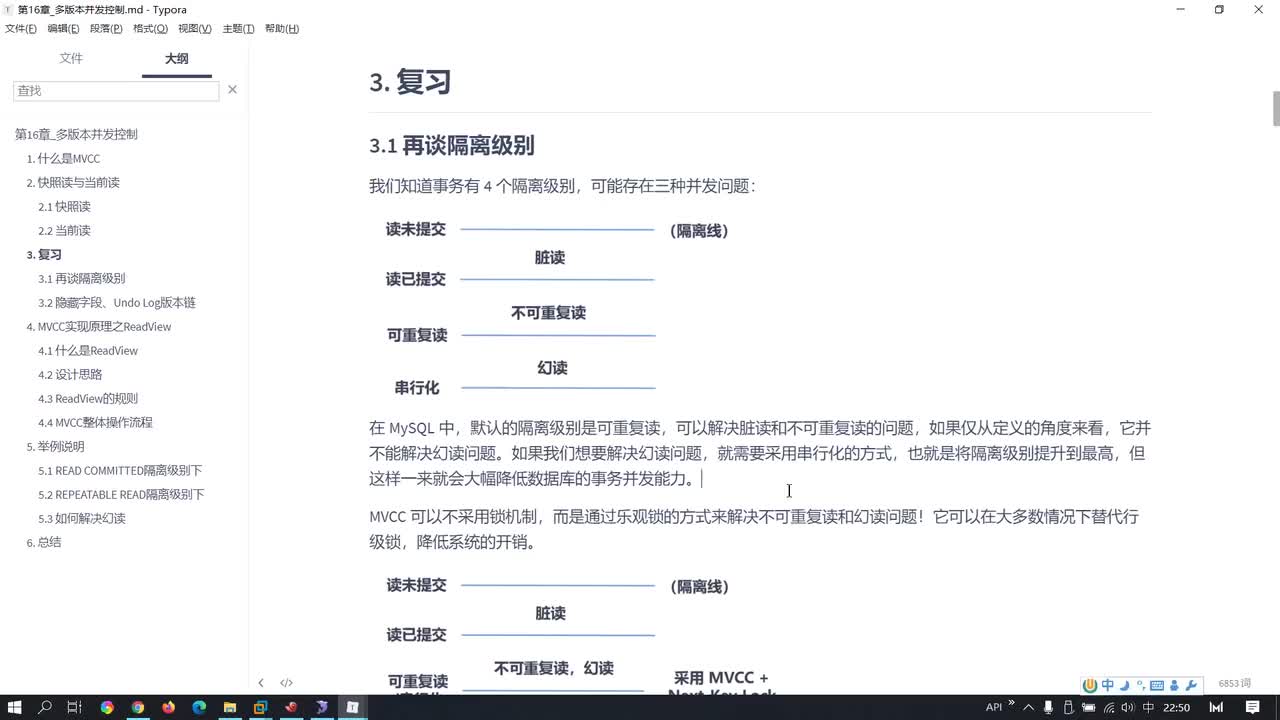This screenshot has height=720, width=1280.
Task: Open Firefox from the taskbar
Action: pyautogui.click(x=168, y=707)
